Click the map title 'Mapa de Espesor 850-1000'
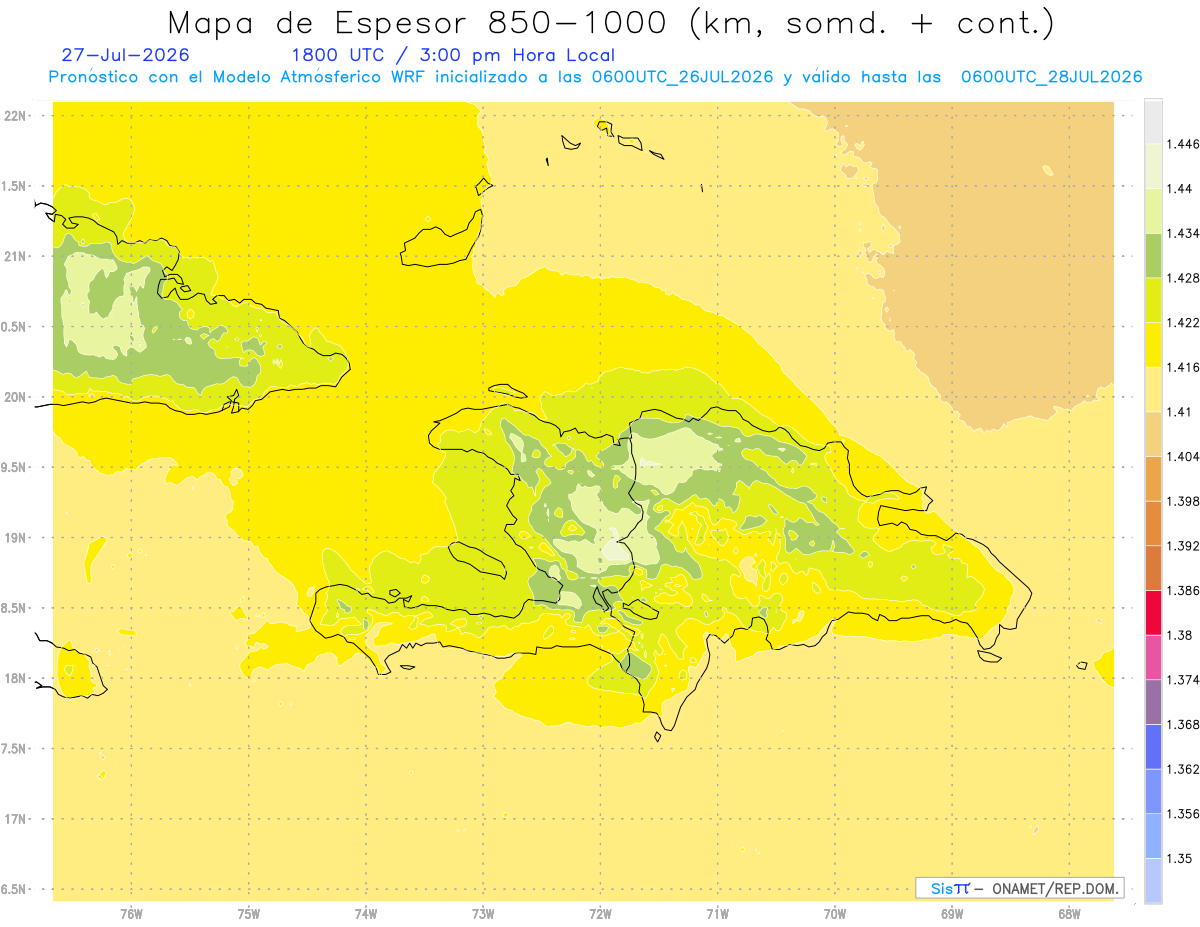1200x927 pixels. click(x=418, y=23)
